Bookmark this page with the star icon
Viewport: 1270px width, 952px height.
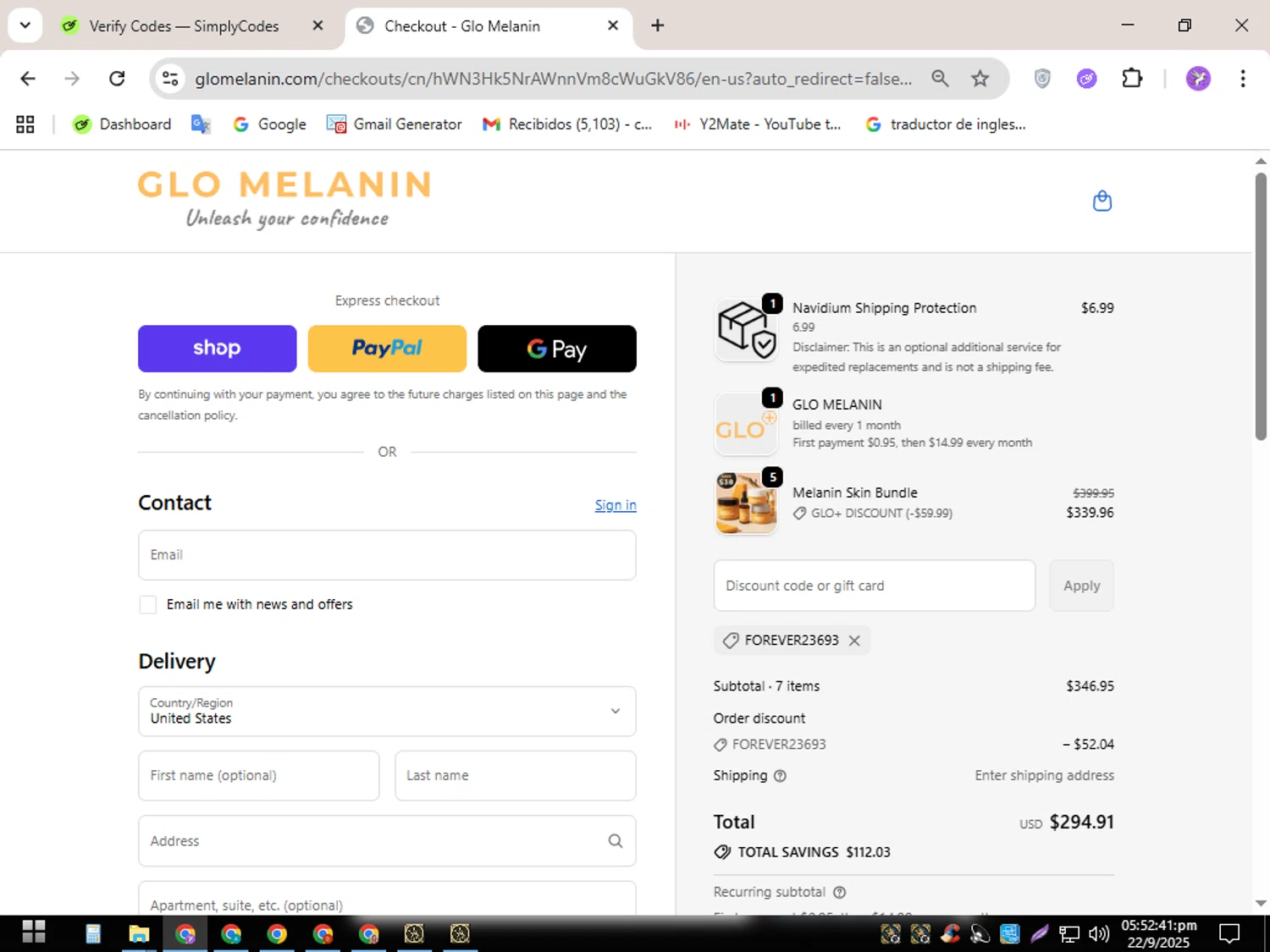pos(980,79)
